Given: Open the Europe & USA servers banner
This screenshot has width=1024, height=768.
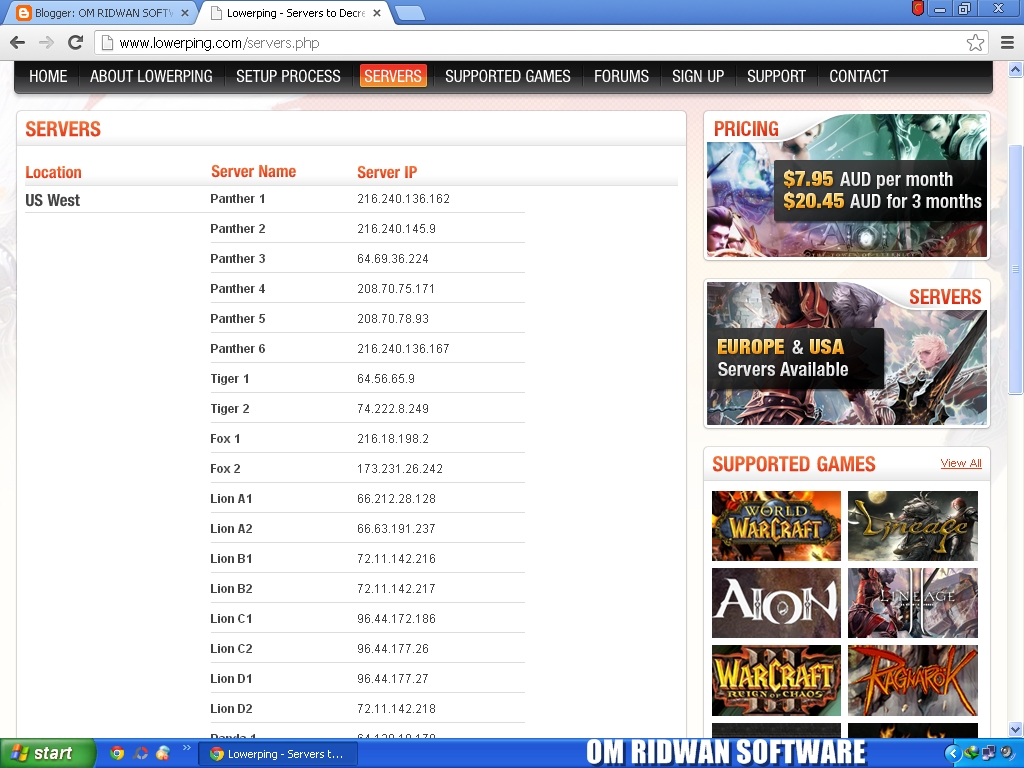Looking at the screenshot, I should click(x=846, y=353).
